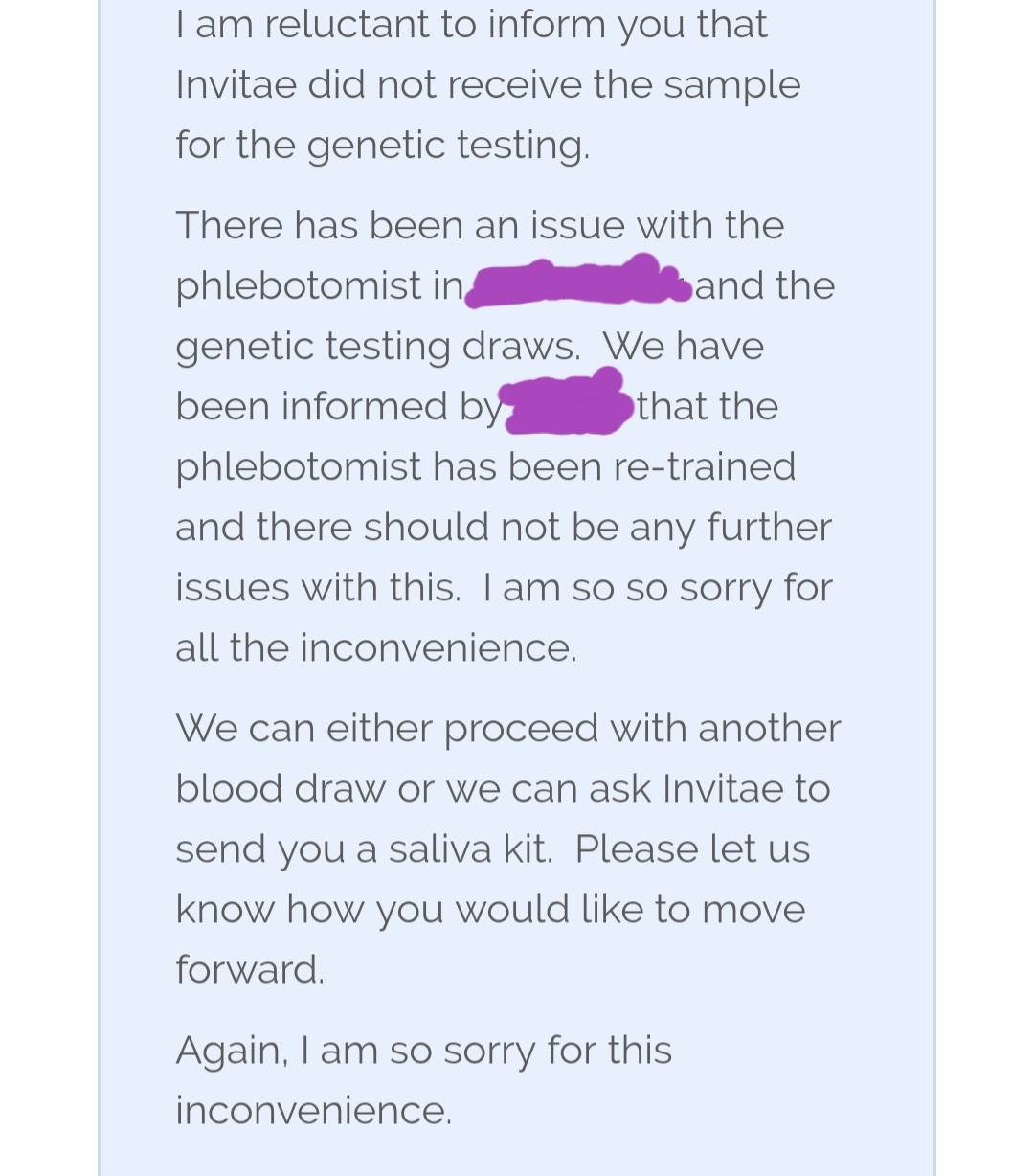Click the purple redaction after "been informed by"
This screenshot has height=1176, width=1034.
[567, 405]
